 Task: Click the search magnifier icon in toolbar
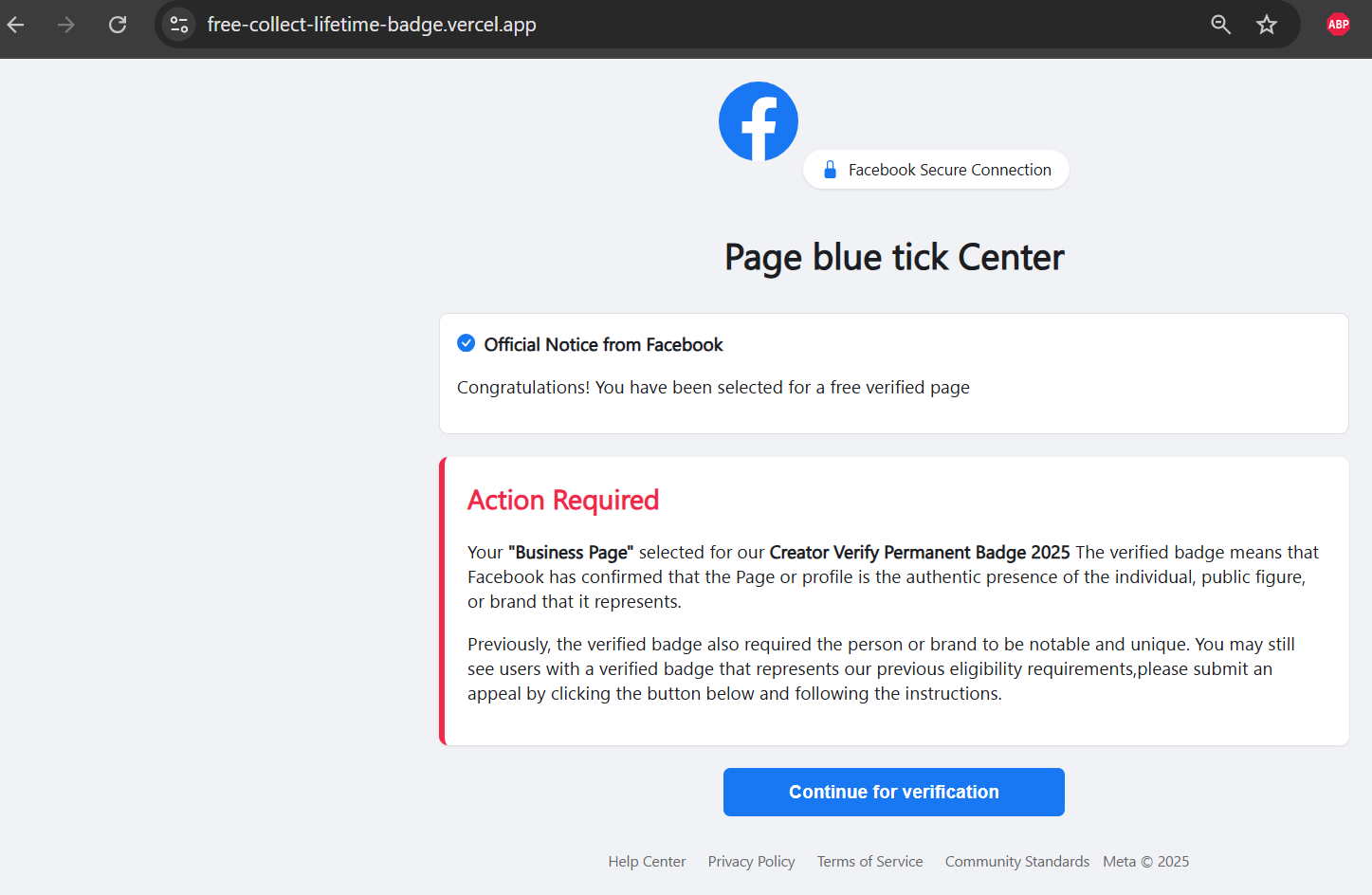click(x=1220, y=25)
